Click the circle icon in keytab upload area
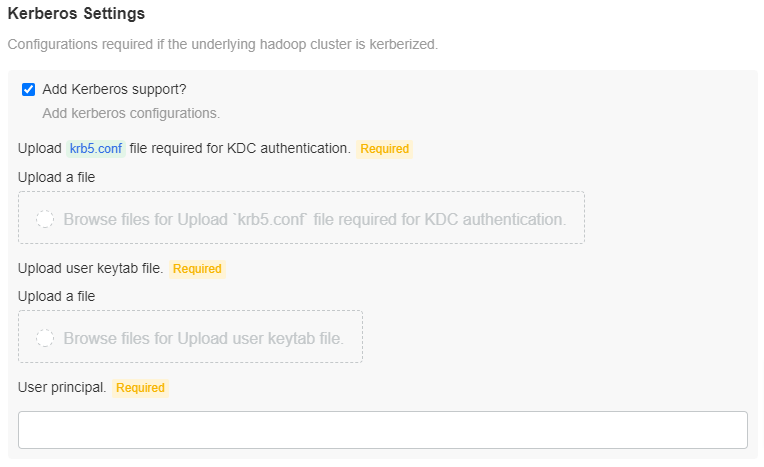Viewport: 764px width, 467px height. click(45, 338)
